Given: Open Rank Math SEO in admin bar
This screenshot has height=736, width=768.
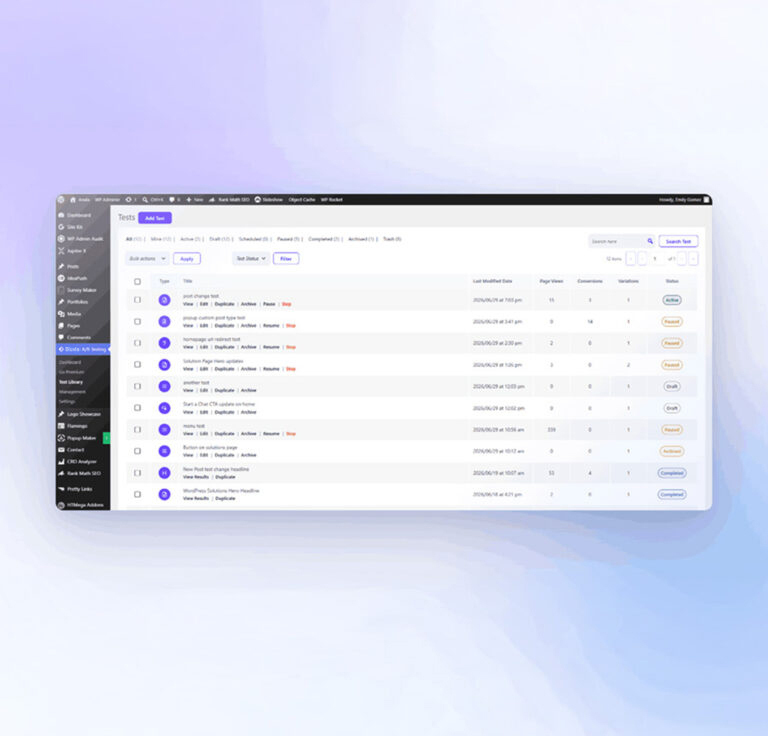Looking at the screenshot, I should click(x=229, y=200).
